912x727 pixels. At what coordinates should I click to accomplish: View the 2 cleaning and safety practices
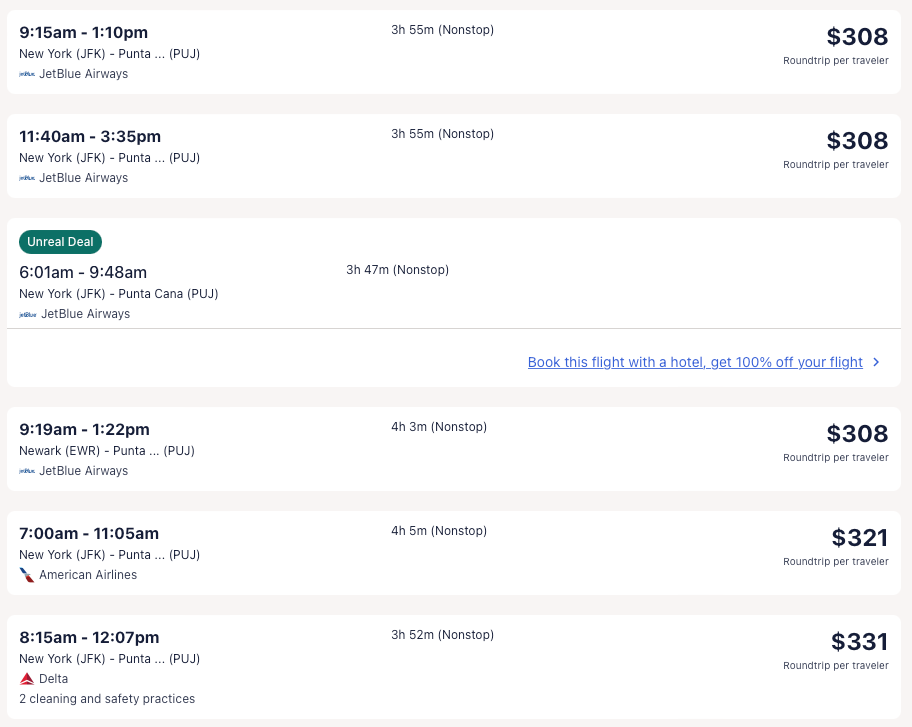(107, 699)
